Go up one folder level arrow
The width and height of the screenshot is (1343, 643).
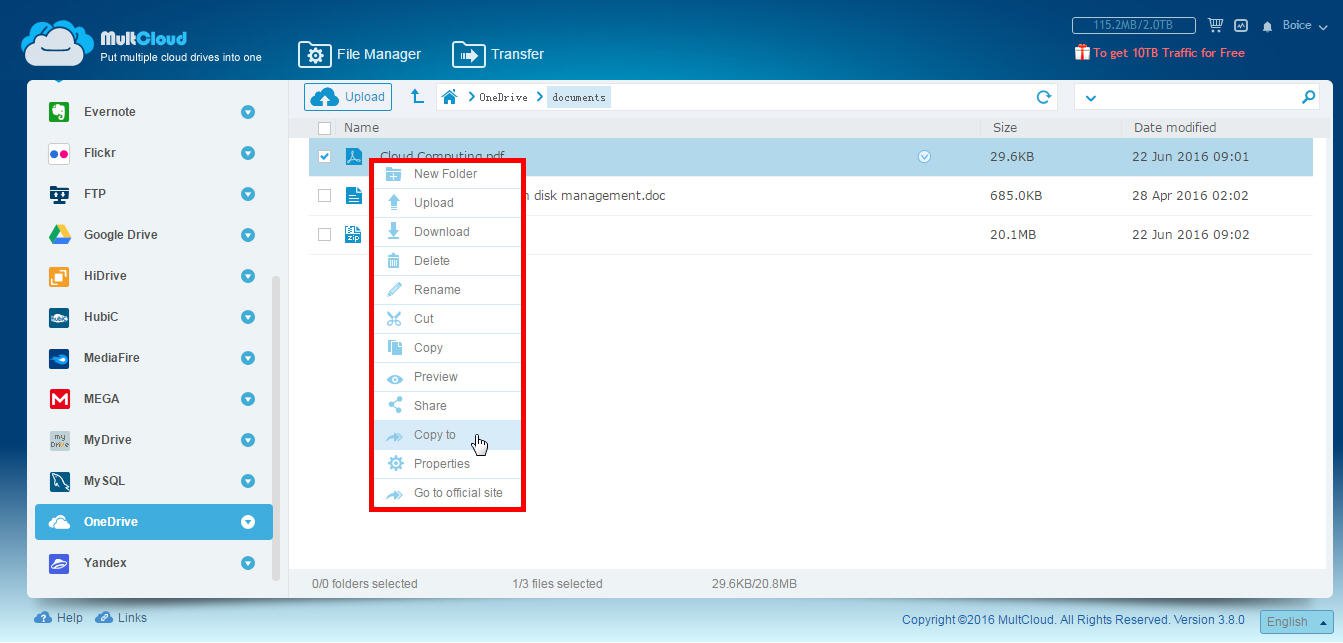[417, 97]
